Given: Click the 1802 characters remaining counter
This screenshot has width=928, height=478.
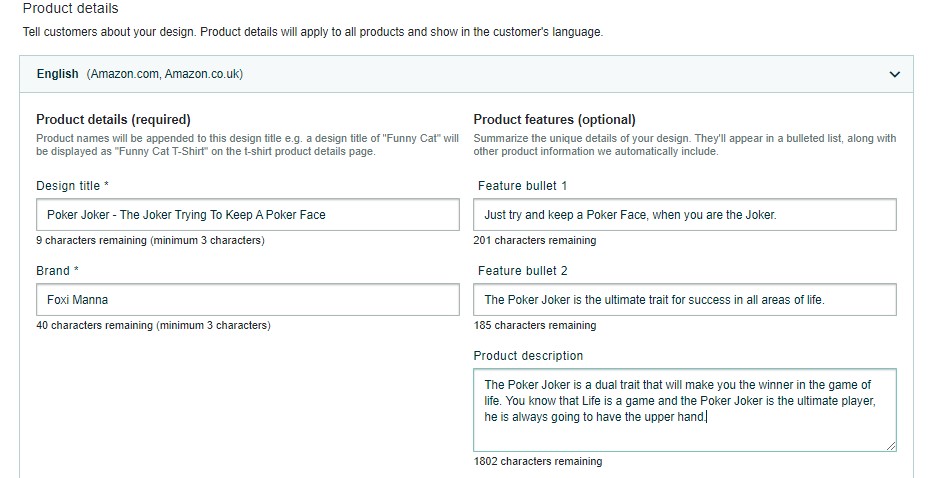Looking at the screenshot, I should click(537, 461).
